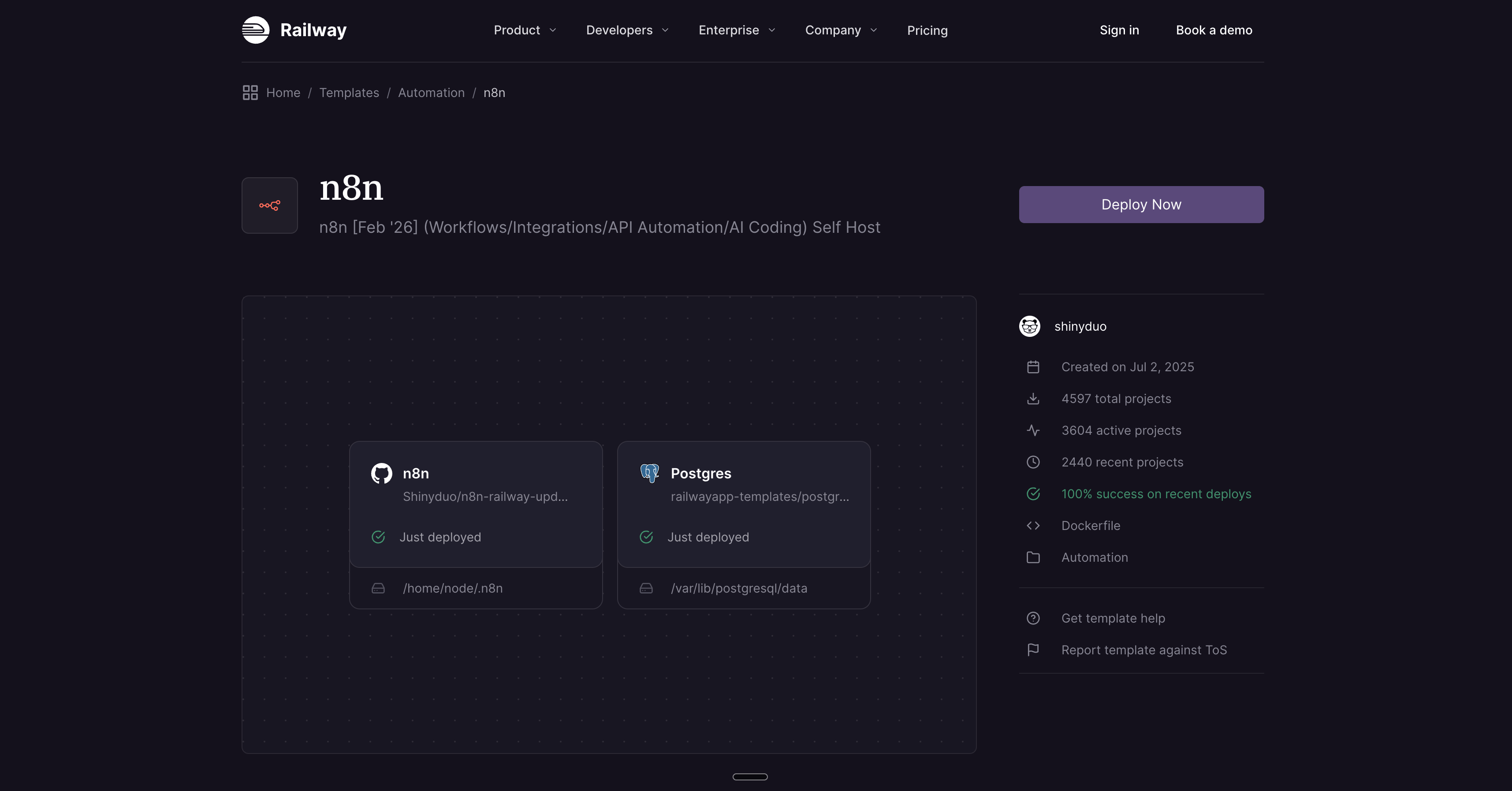
Task: Click the n8n template workflow icon
Action: coord(269,205)
